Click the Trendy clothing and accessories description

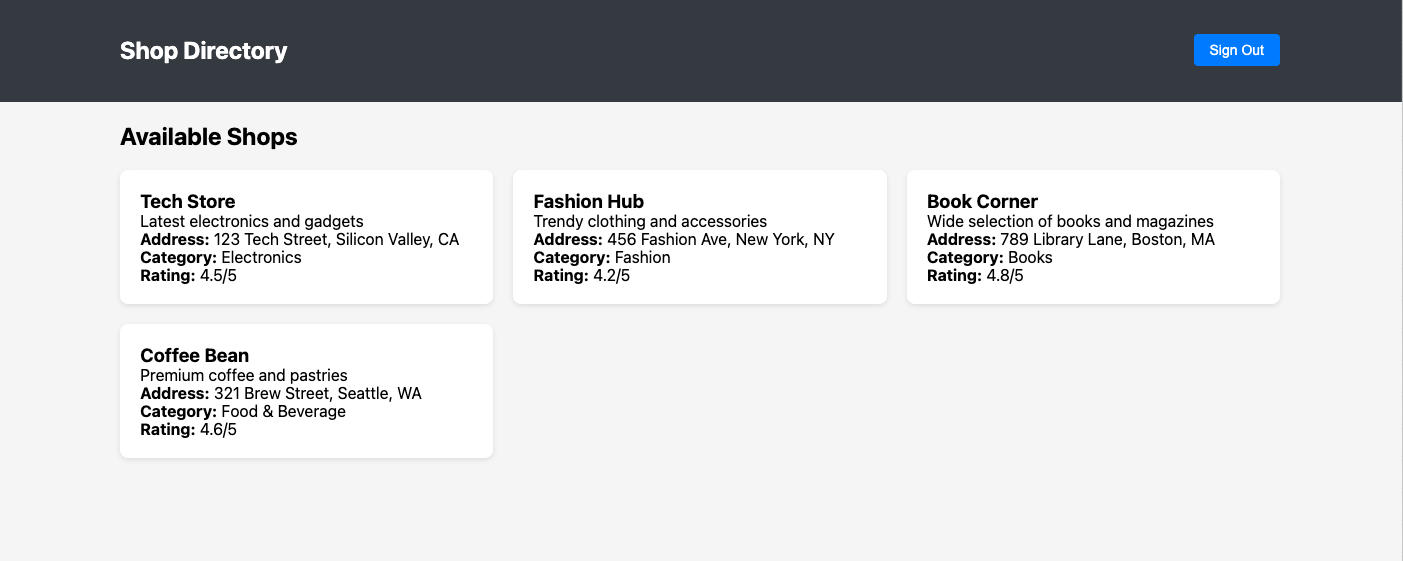(650, 221)
